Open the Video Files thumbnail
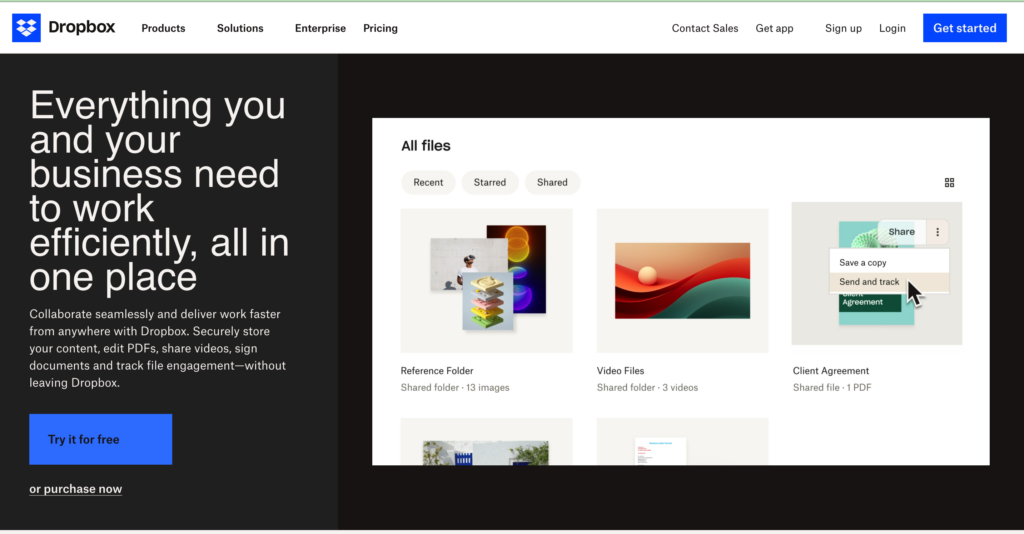This screenshot has height=534, width=1024. click(x=682, y=281)
